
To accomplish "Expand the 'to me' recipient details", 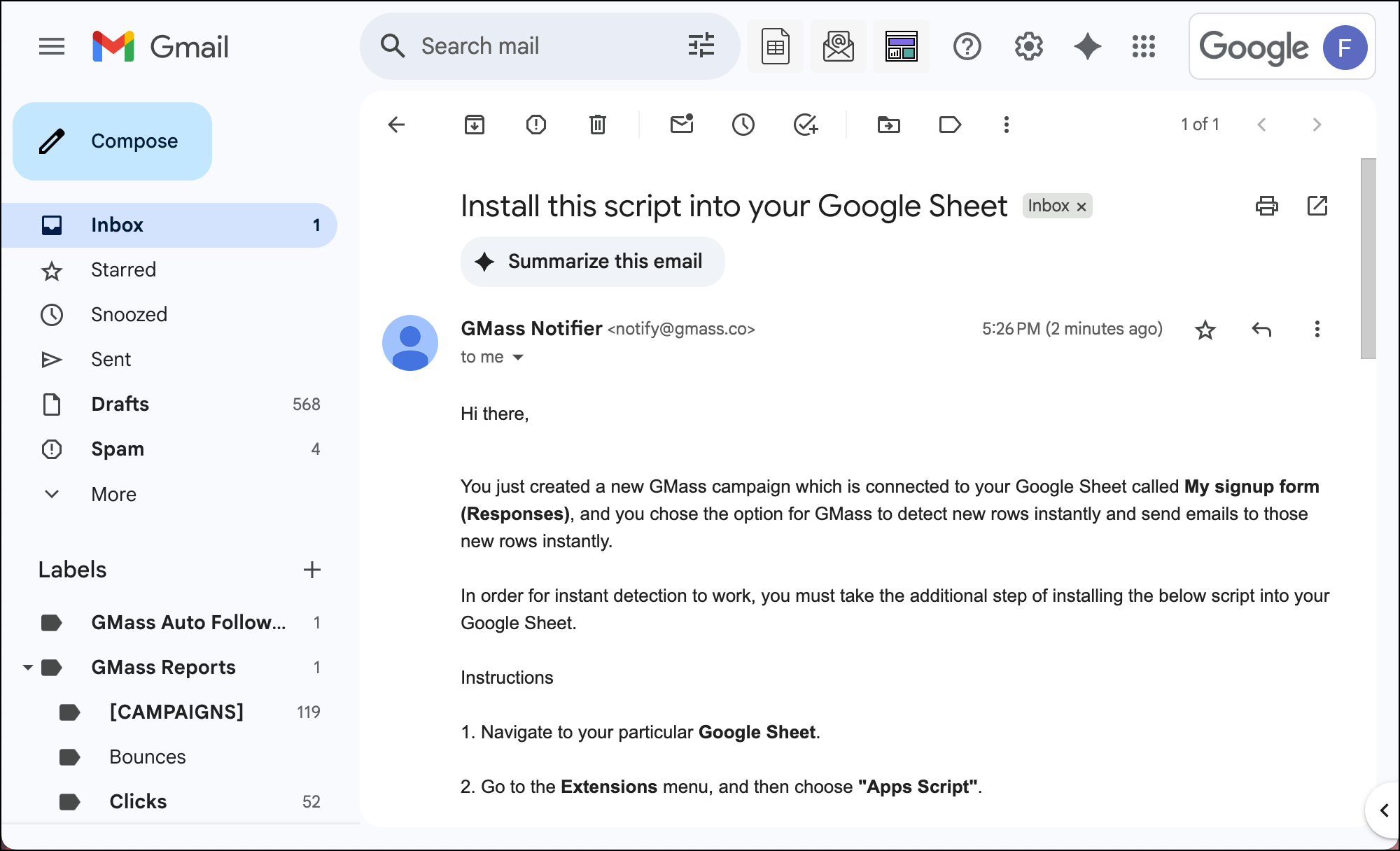I will (518, 357).
